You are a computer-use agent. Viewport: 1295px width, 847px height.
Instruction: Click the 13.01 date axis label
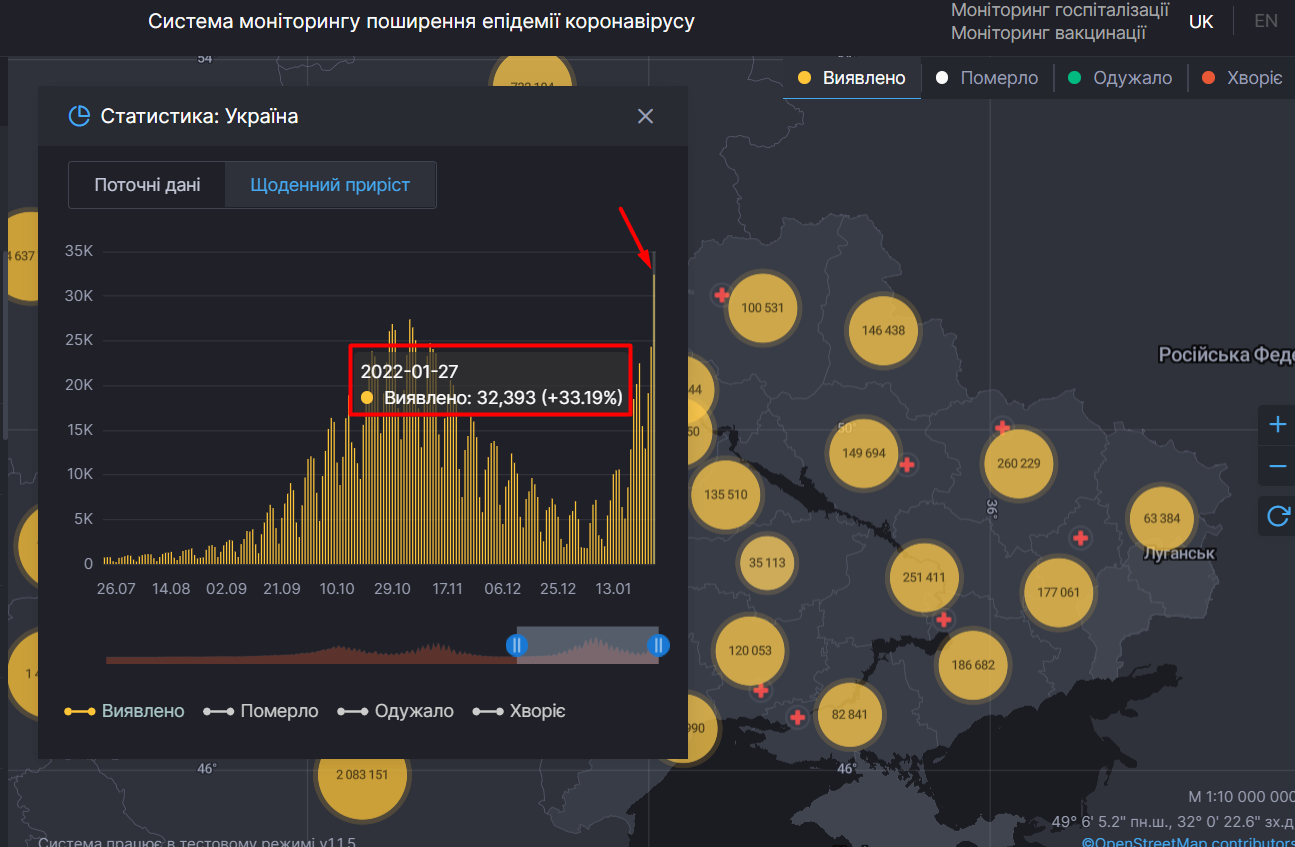(613, 589)
